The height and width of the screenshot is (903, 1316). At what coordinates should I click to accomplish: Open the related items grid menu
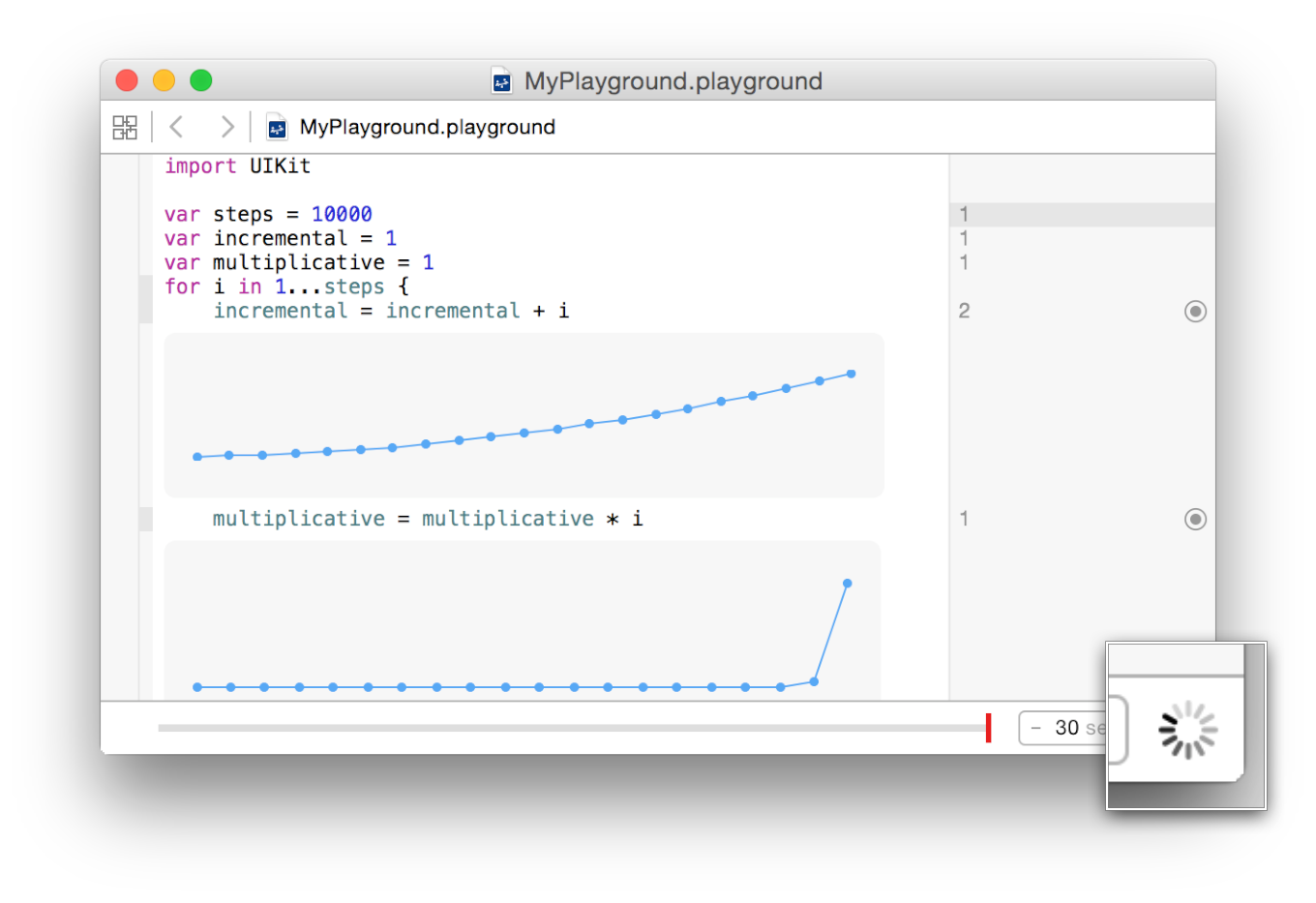125,127
